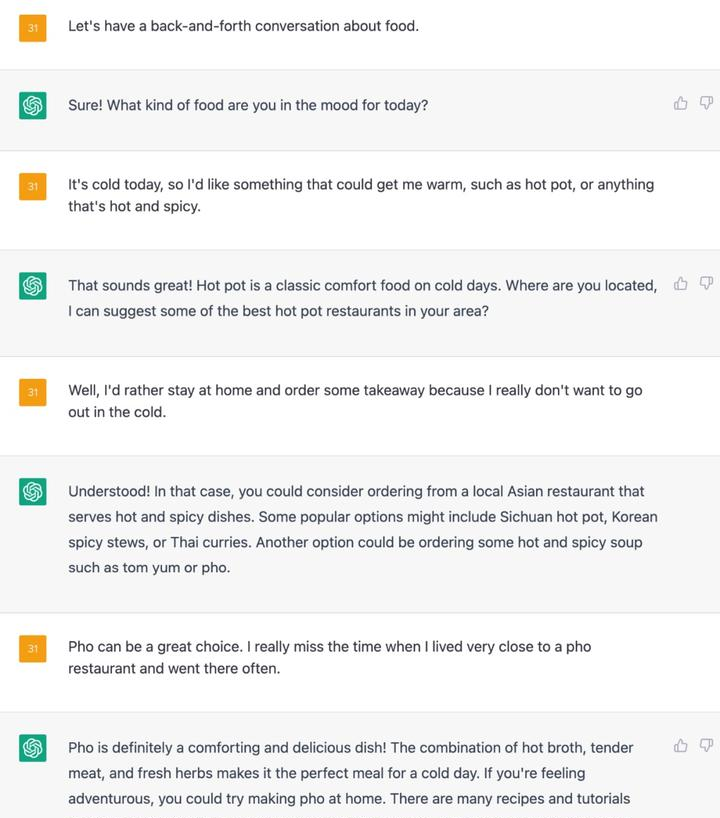This screenshot has height=818, width=720.
Task: Dislike the 'That sounds great! Hot pot' response
Action: point(706,284)
